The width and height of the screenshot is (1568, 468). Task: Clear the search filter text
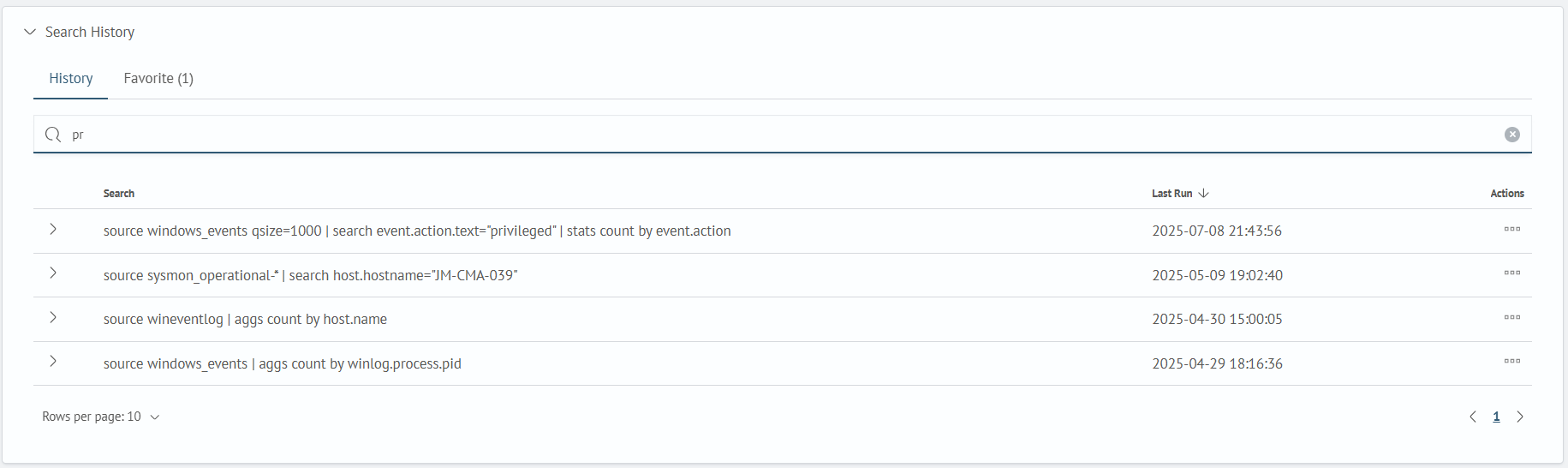[x=1512, y=135]
